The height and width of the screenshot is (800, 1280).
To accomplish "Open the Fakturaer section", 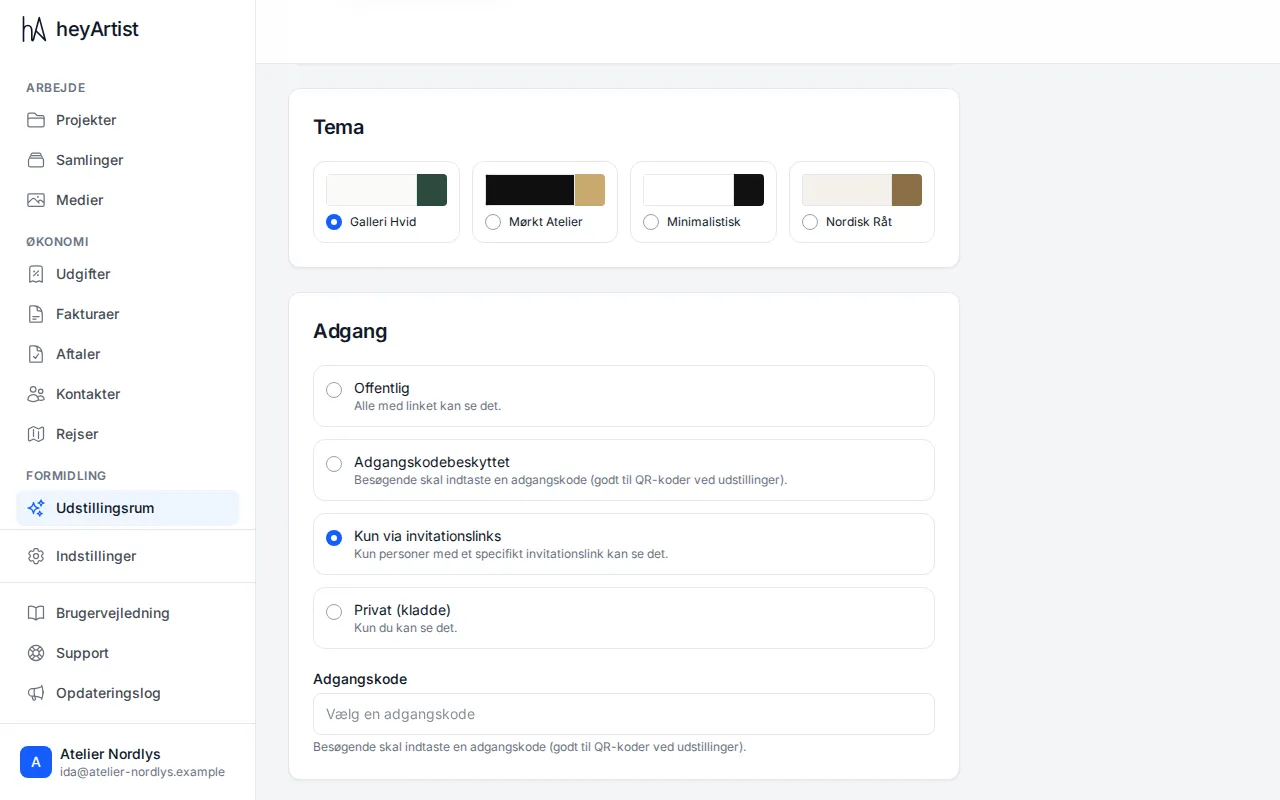I will (128, 314).
